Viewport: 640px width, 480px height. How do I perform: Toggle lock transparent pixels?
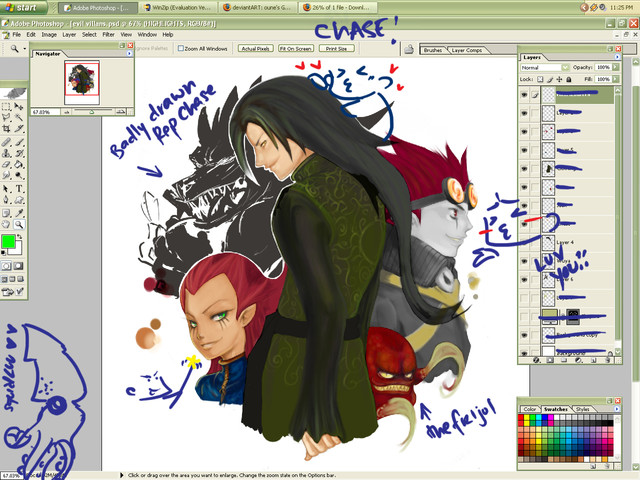540,79
